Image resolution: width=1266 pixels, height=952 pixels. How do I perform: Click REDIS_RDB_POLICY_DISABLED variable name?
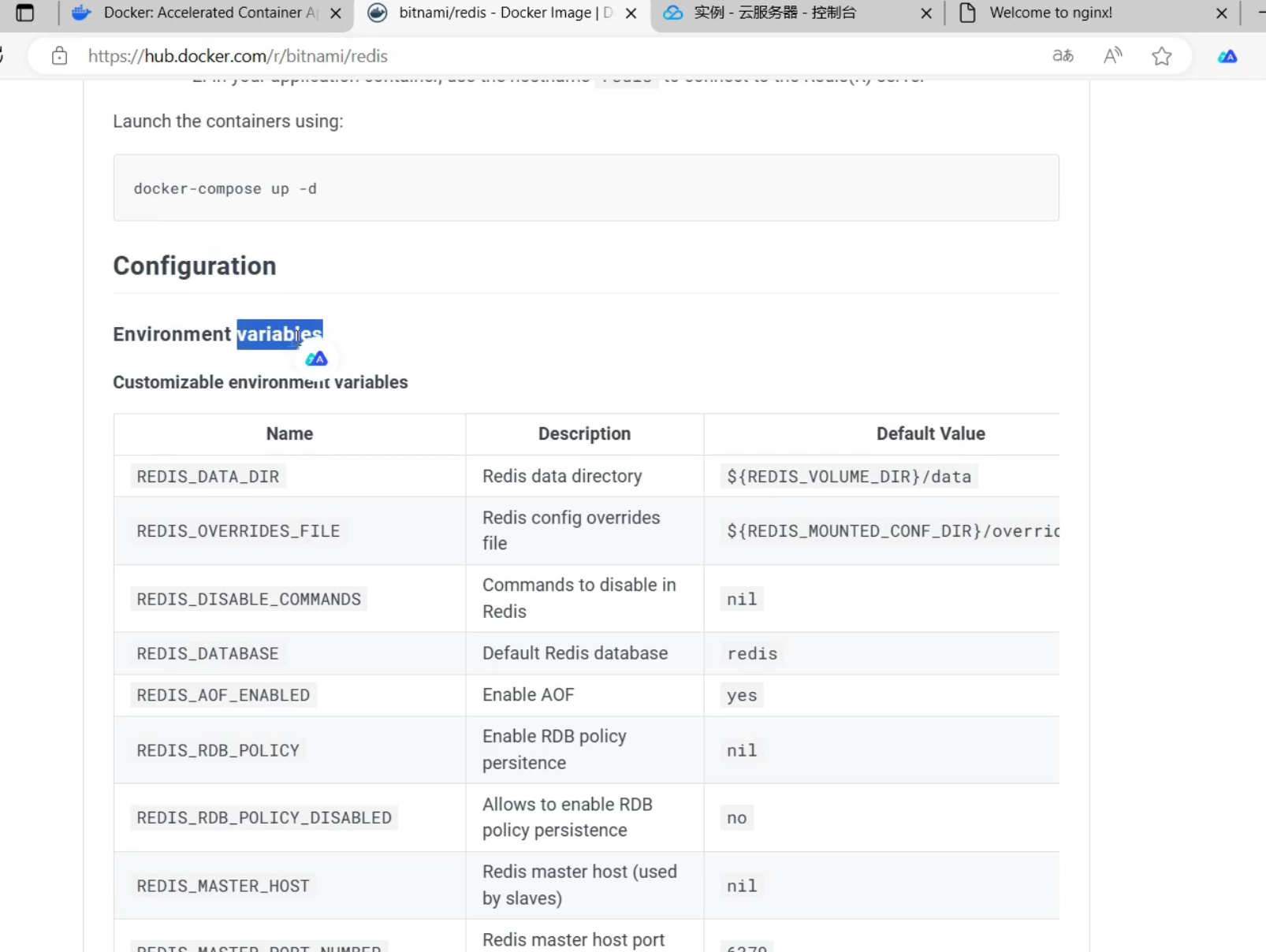264,818
